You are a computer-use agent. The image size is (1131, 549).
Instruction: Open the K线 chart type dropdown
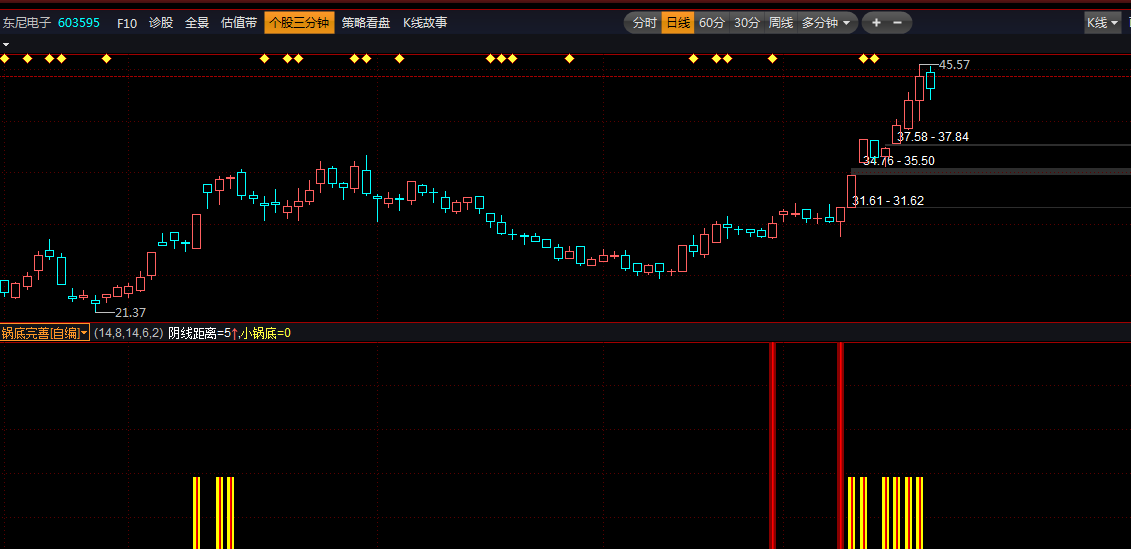pyautogui.click(x=1102, y=23)
